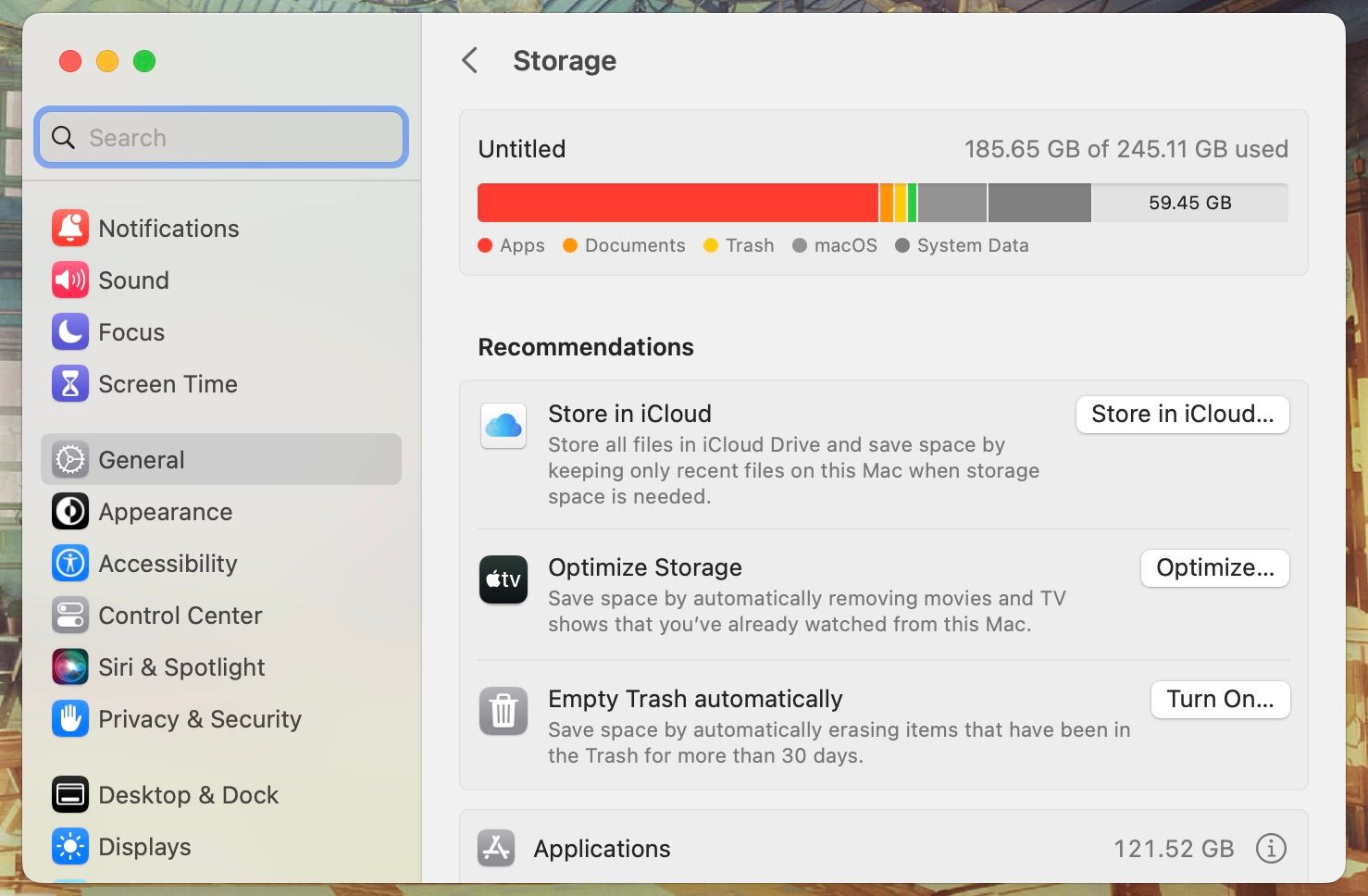Click the Storage page title
Screen dimensions: 1368x896
pos(566,59)
